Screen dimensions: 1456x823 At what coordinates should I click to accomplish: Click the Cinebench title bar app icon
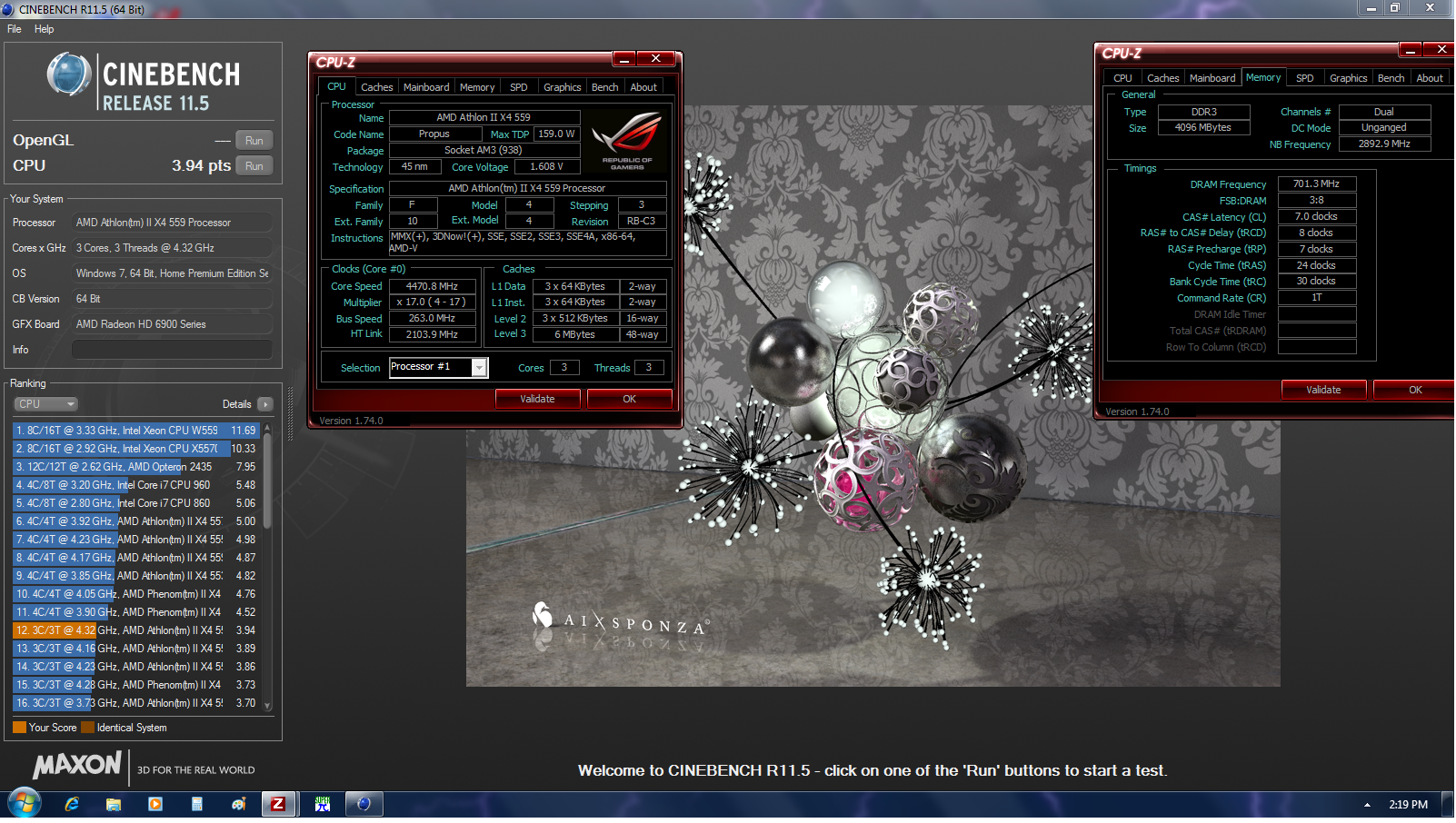(x=8, y=9)
